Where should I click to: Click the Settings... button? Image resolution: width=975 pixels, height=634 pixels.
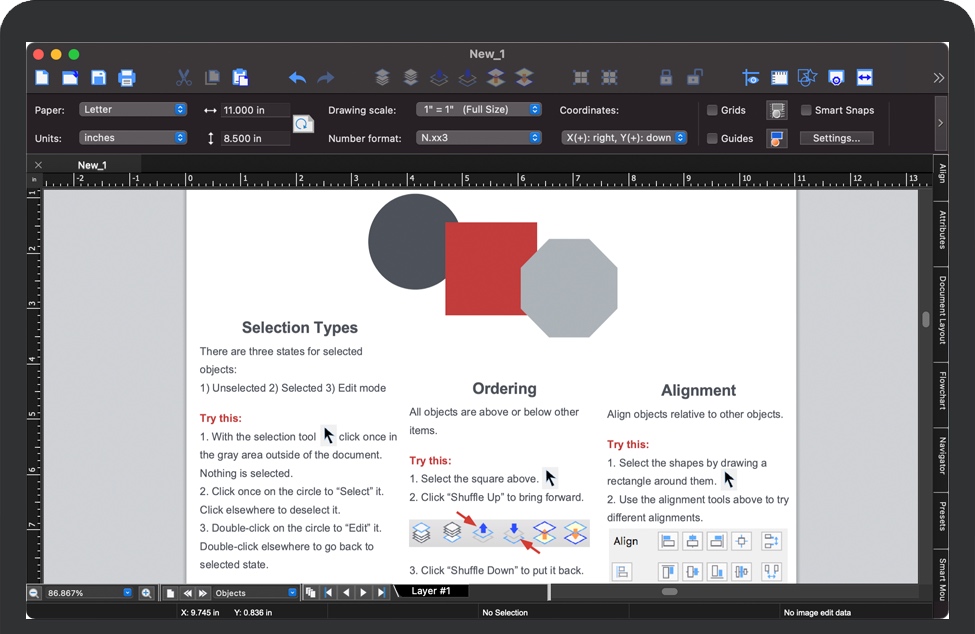[x=836, y=139]
